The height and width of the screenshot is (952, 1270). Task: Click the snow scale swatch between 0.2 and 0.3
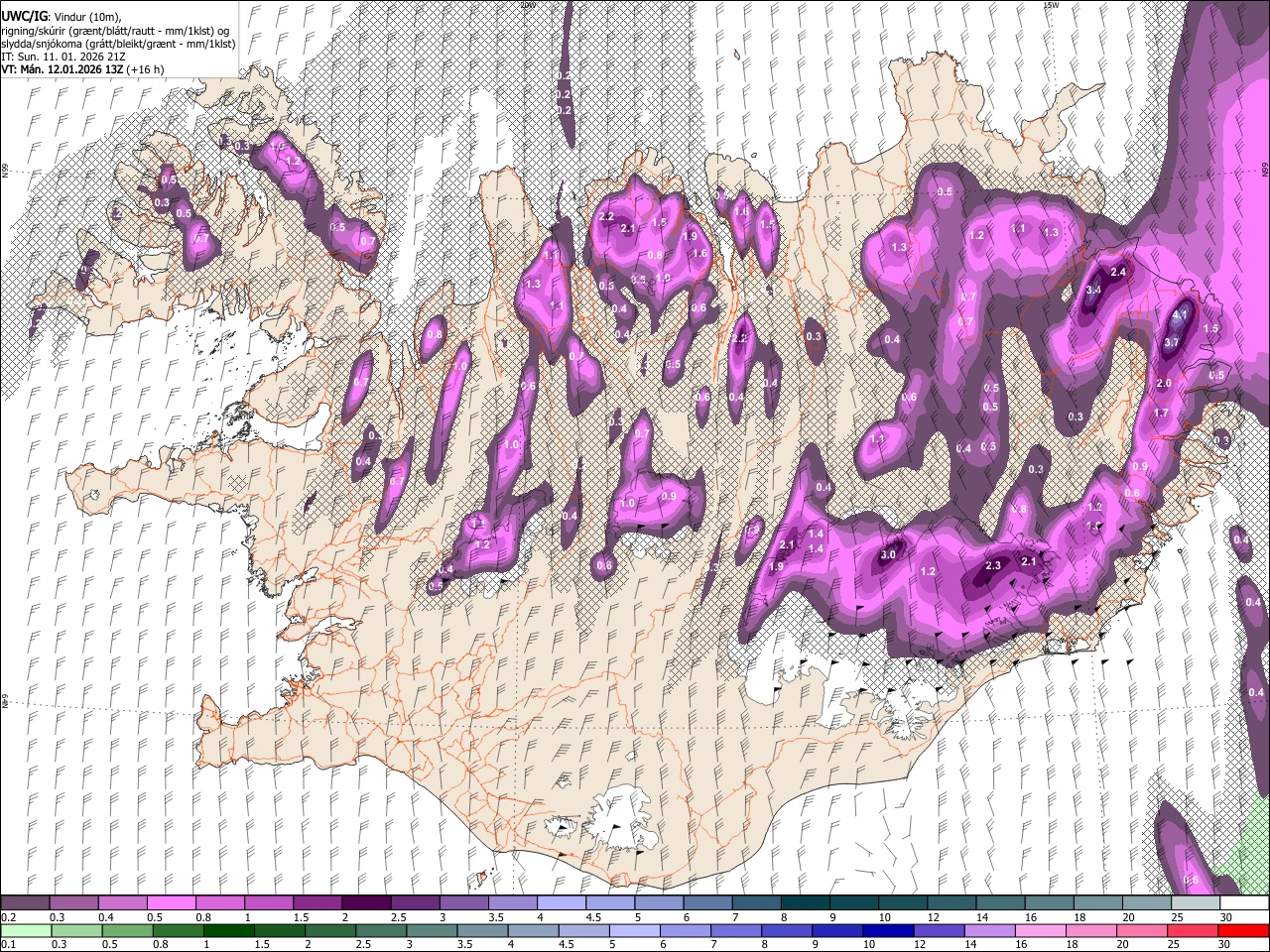click(25, 903)
